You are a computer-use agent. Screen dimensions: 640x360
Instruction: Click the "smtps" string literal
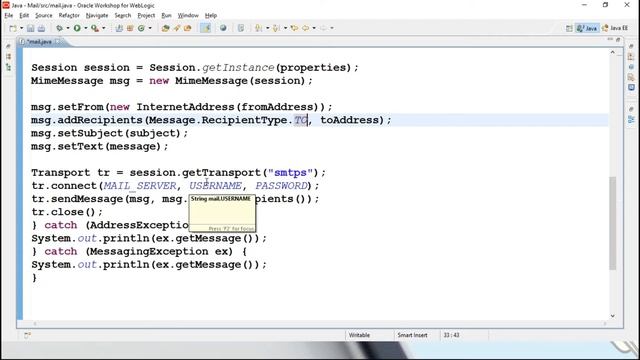[x=290, y=173]
